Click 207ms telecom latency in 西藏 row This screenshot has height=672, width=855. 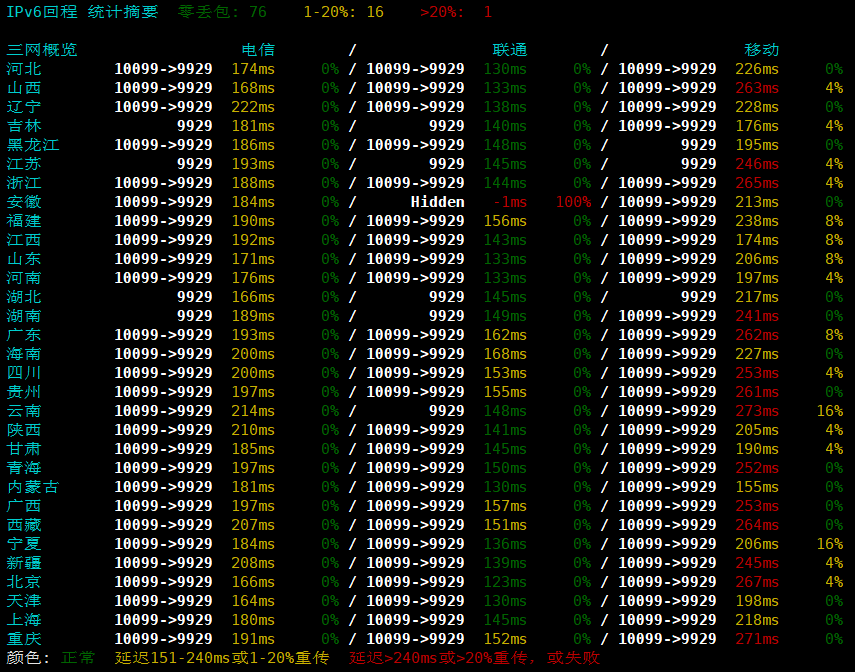click(253, 525)
